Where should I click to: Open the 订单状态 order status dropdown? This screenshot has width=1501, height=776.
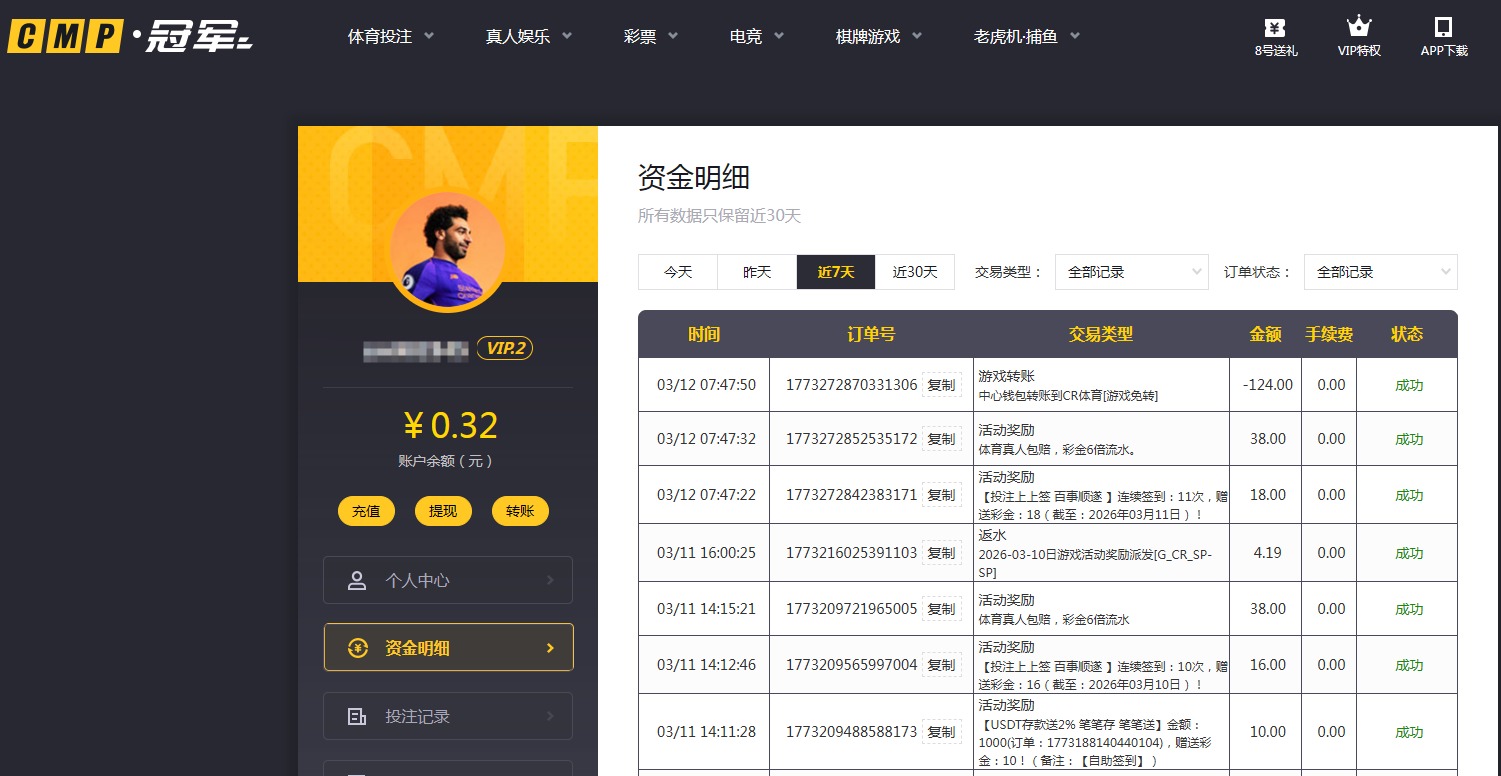click(1380, 271)
